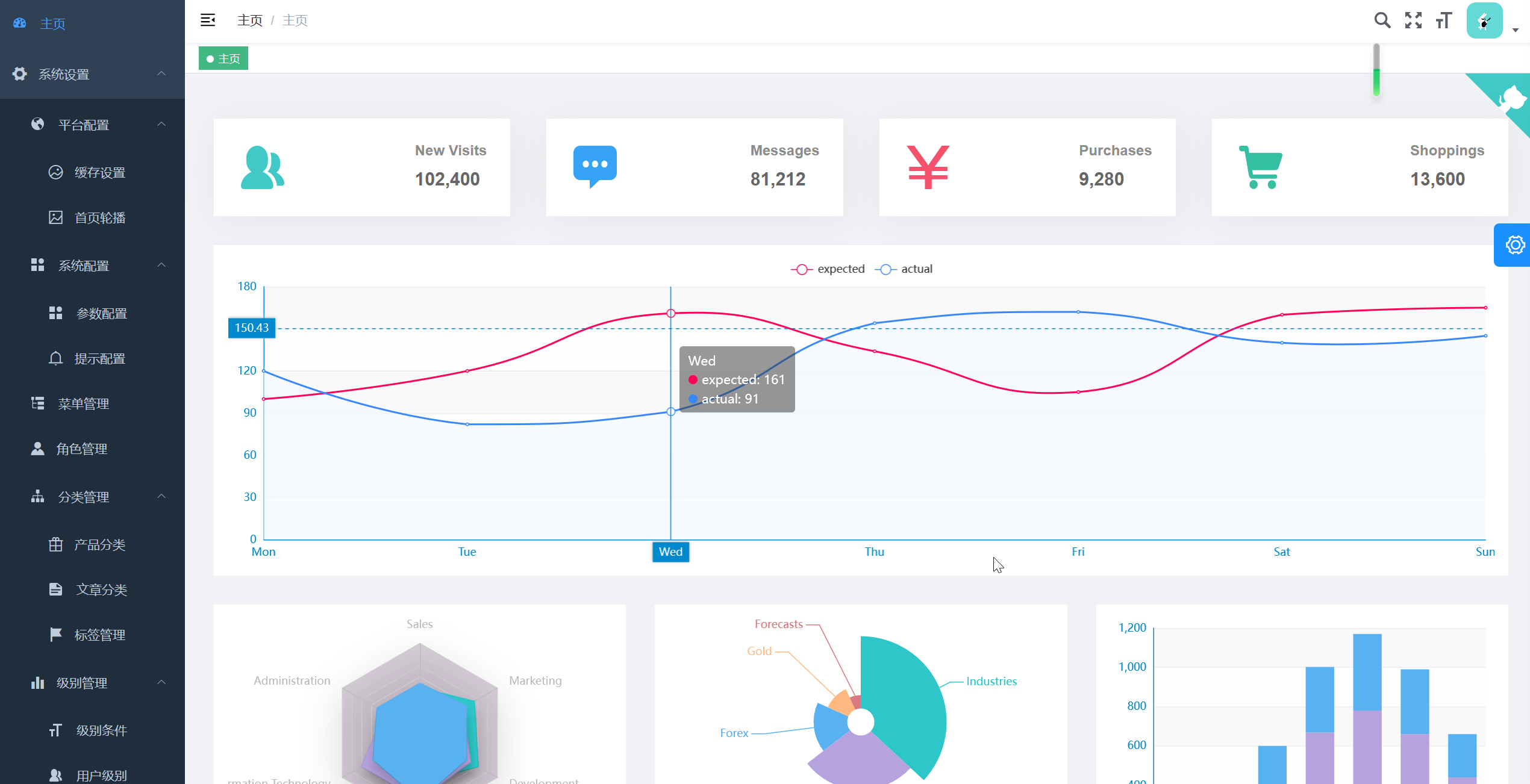
Task: Click the search magnifier icon
Action: pos(1382,20)
